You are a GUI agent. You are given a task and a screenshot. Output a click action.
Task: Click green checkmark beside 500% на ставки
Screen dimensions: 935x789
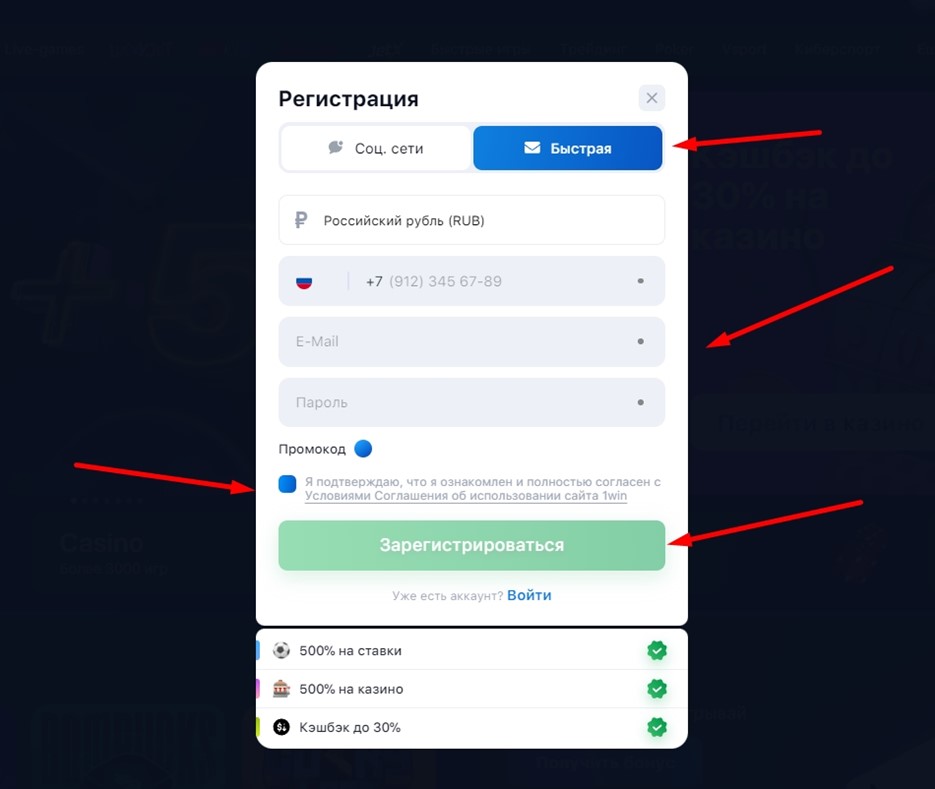pos(657,651)
